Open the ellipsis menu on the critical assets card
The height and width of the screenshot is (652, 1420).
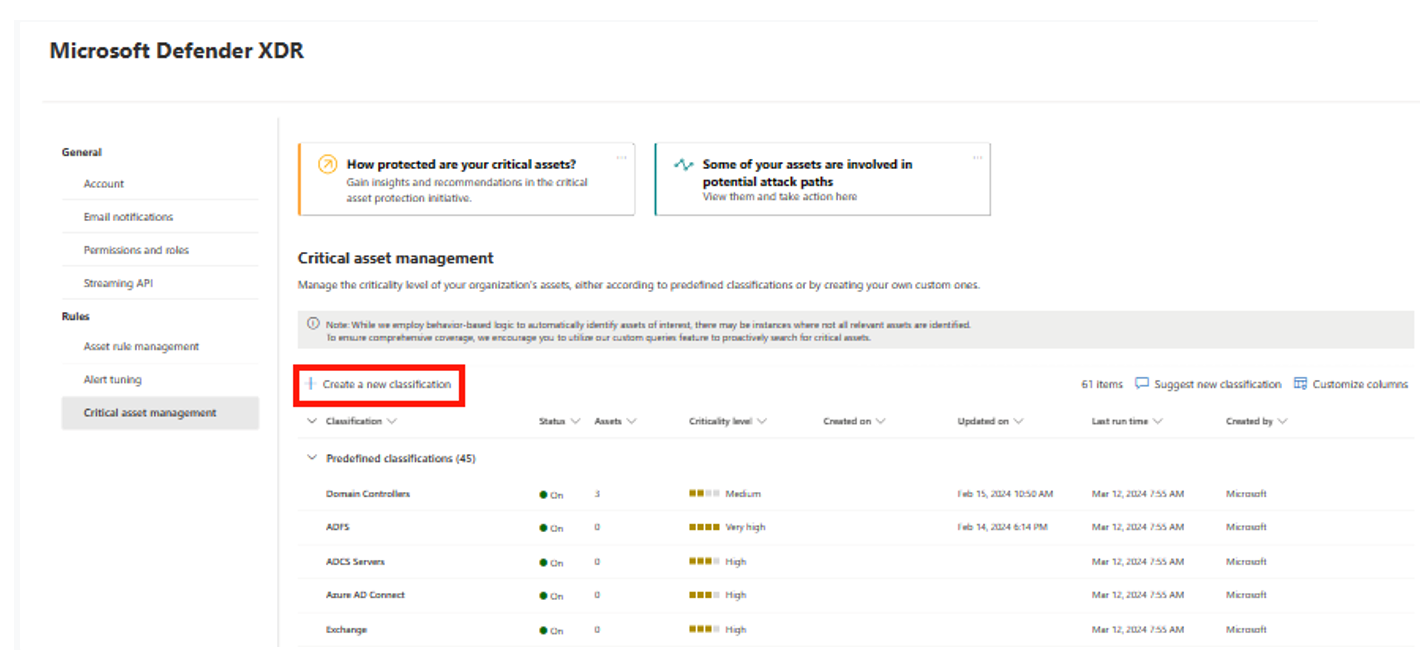coord(622,157)
